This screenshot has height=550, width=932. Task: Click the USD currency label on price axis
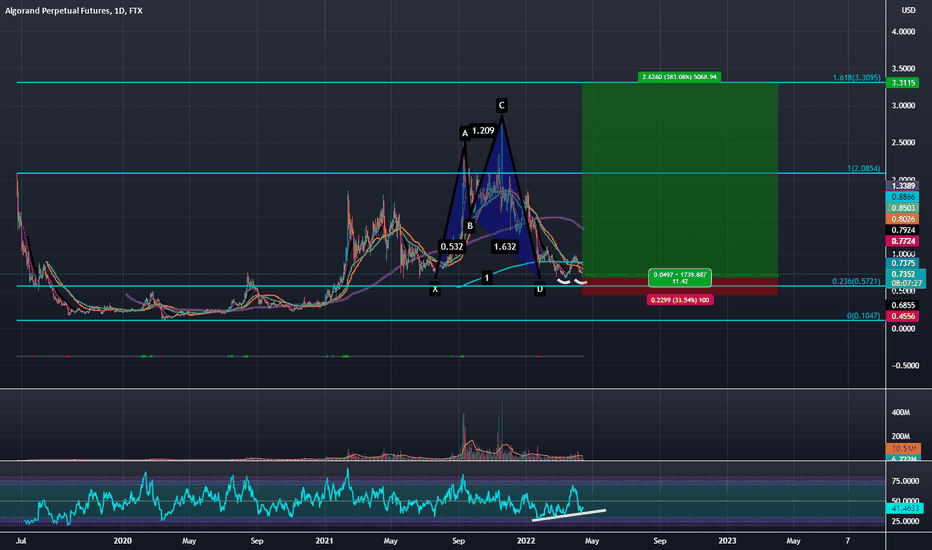[908, 10]
